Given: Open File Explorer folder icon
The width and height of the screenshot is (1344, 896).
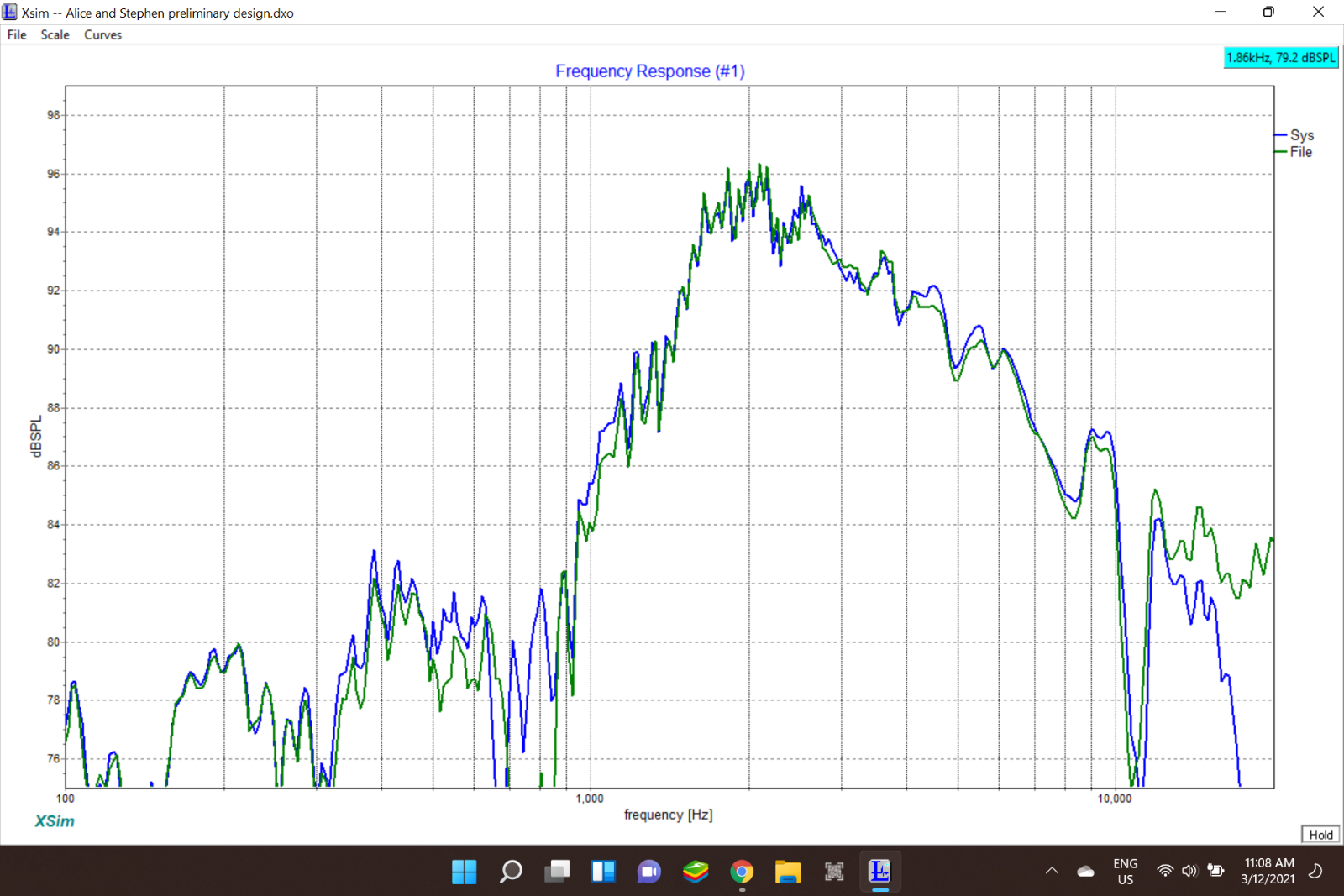Looking at the screenshot, I should pyautogui.click(x=788, y=872).
